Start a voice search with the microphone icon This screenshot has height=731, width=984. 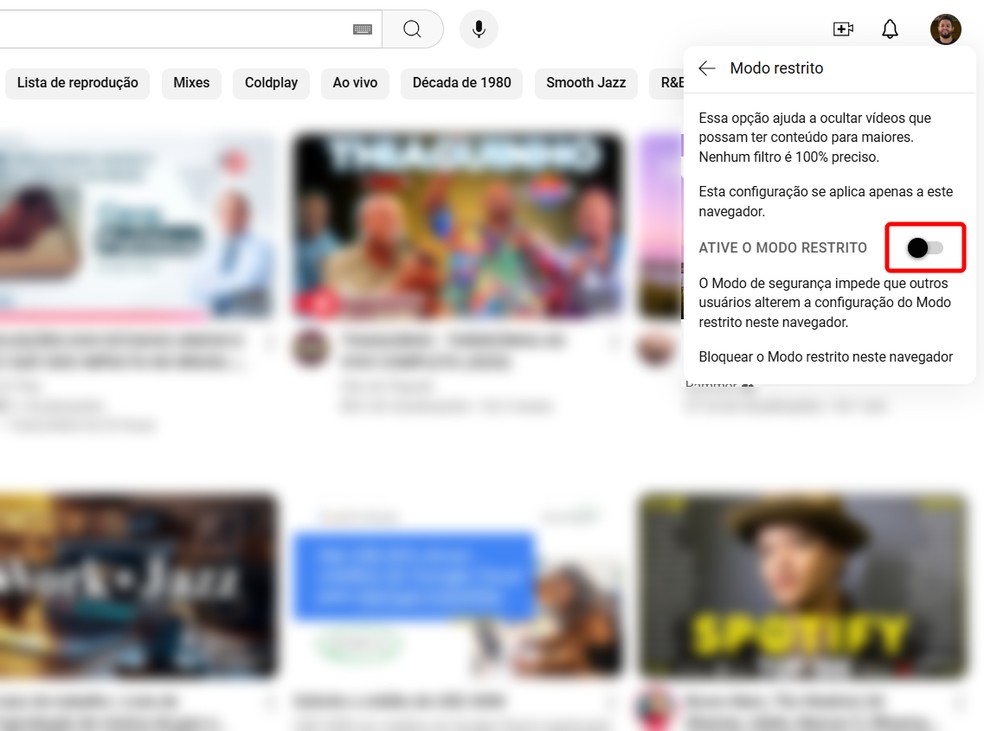click(478, 28)
